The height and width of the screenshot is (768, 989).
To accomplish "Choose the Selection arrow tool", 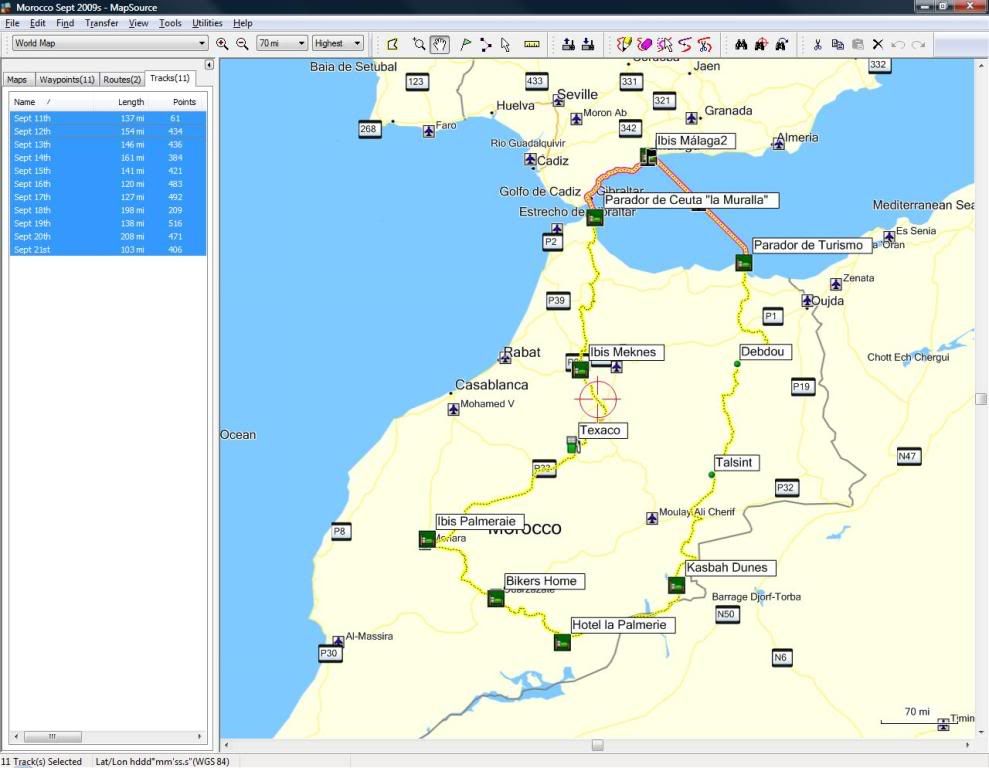I will click(x=505, y=44).
